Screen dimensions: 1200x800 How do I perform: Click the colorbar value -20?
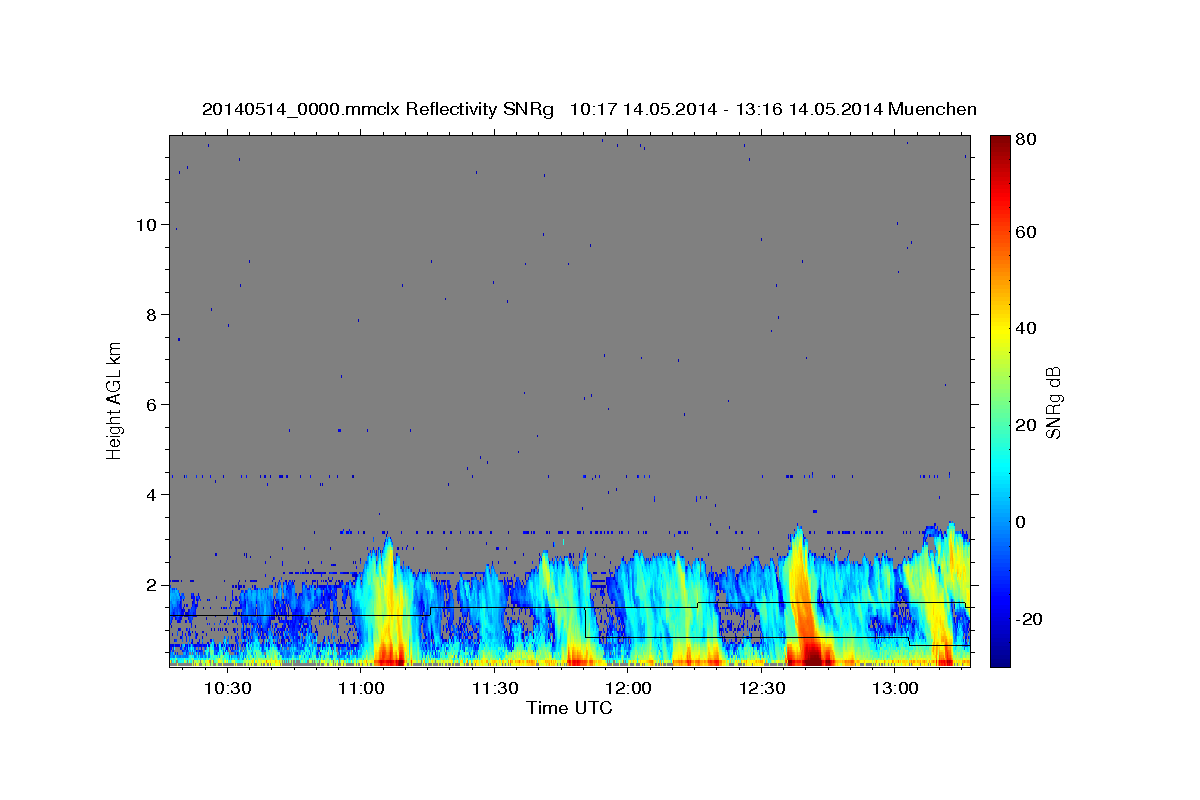tap(1027, 619)
